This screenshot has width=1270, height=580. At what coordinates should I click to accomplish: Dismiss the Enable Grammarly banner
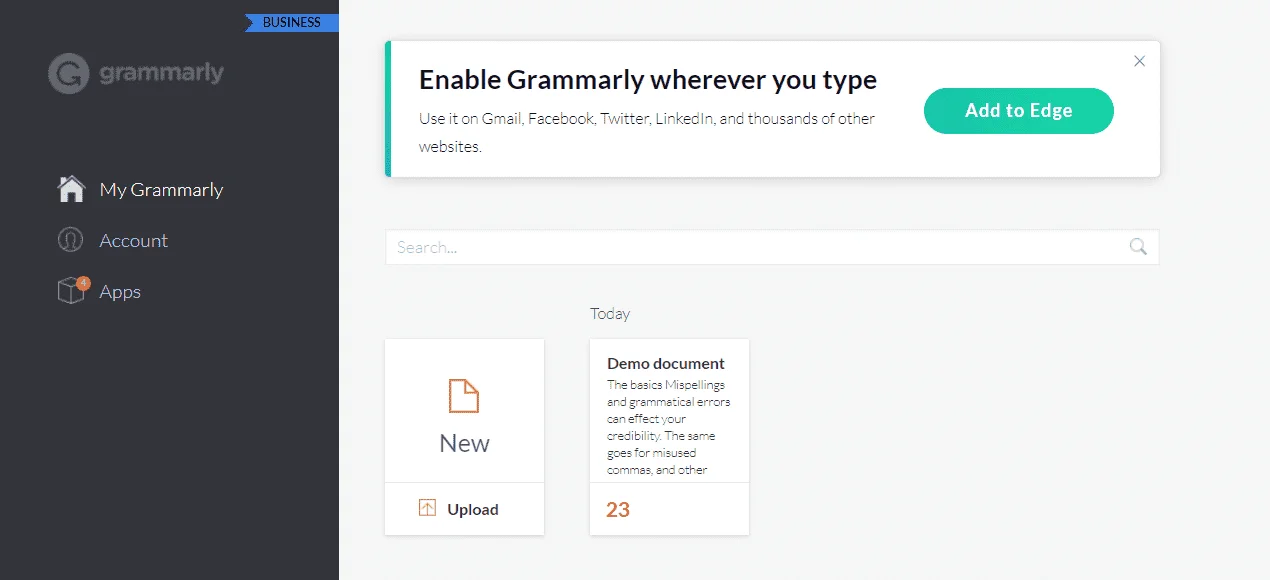(x=1139, y=61)
